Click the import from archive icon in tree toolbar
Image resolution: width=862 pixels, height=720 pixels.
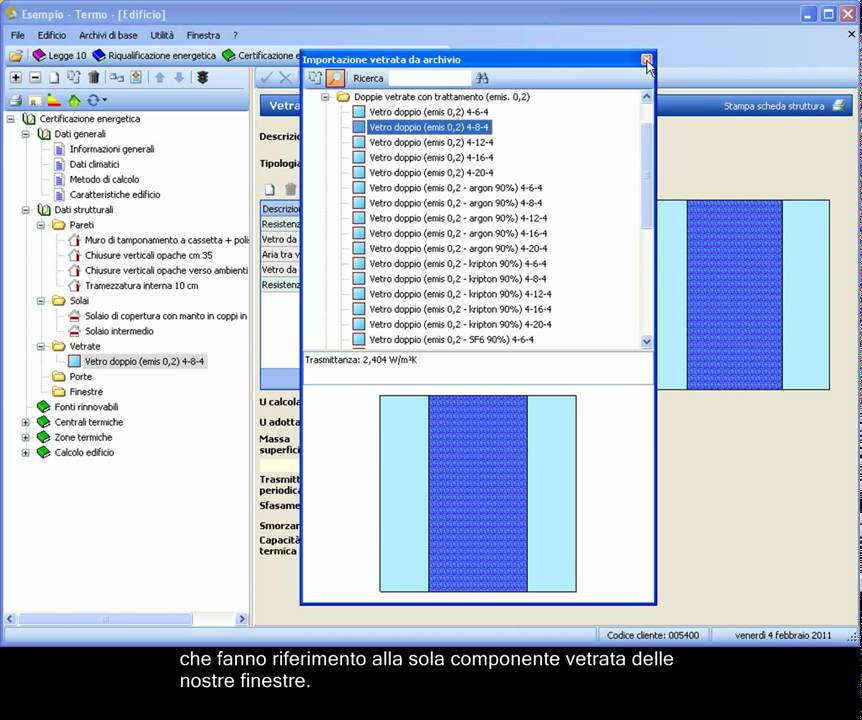click(74, 77)
